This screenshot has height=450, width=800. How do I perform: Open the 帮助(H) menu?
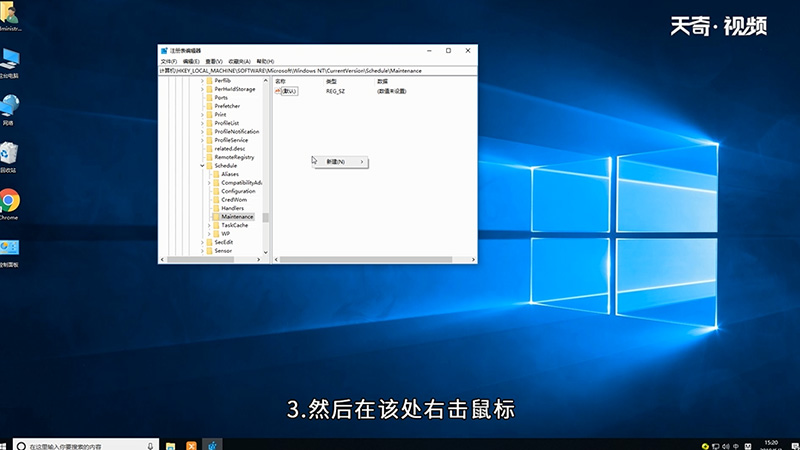(x=265, y=61)
